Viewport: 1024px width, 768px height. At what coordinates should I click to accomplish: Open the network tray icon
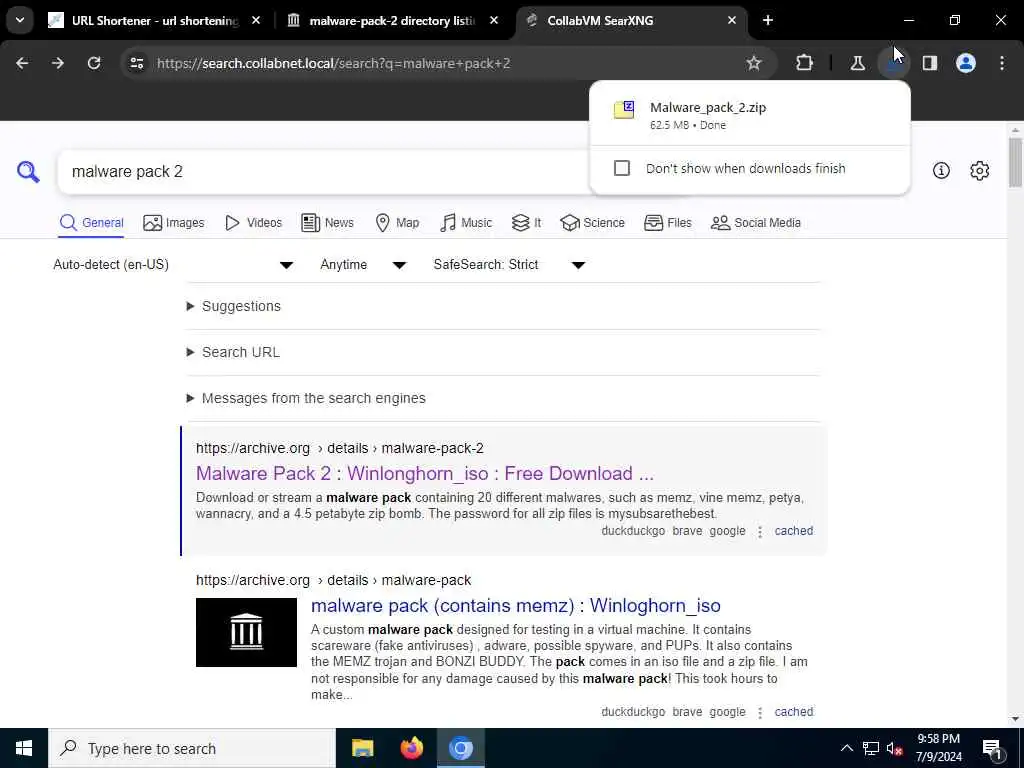(871, 748)
